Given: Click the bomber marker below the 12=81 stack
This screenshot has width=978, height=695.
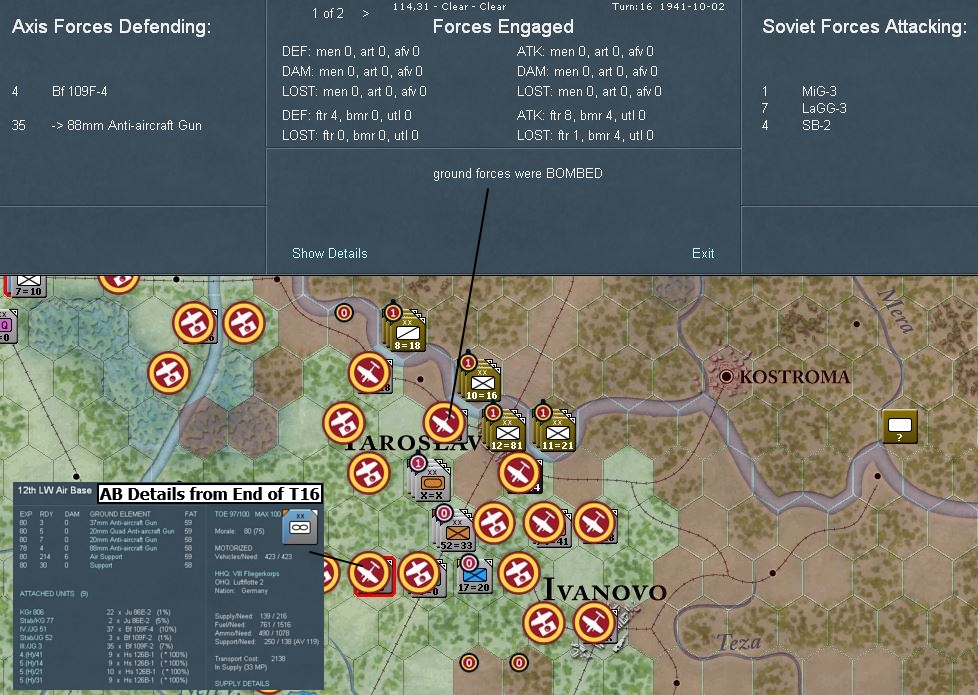Looking at the screenshot, I should point(519,473).
